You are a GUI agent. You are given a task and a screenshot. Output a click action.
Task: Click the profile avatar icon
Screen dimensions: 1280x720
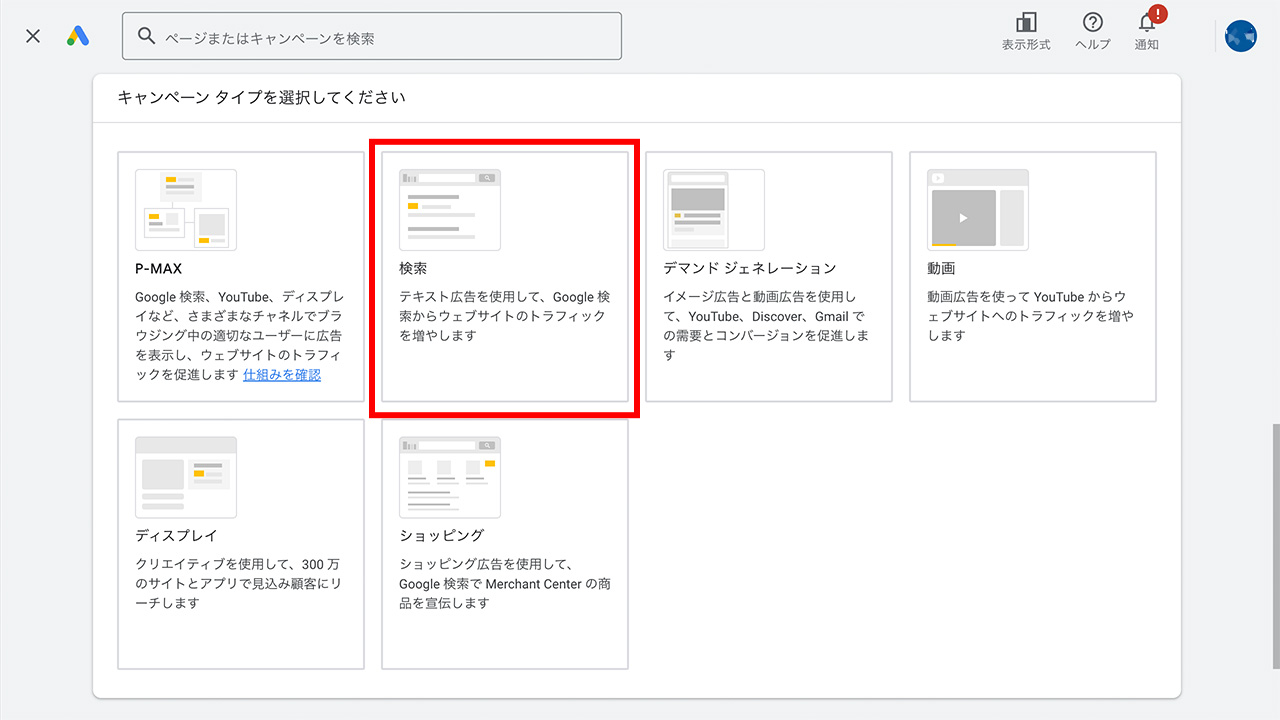pos(1240,36)
